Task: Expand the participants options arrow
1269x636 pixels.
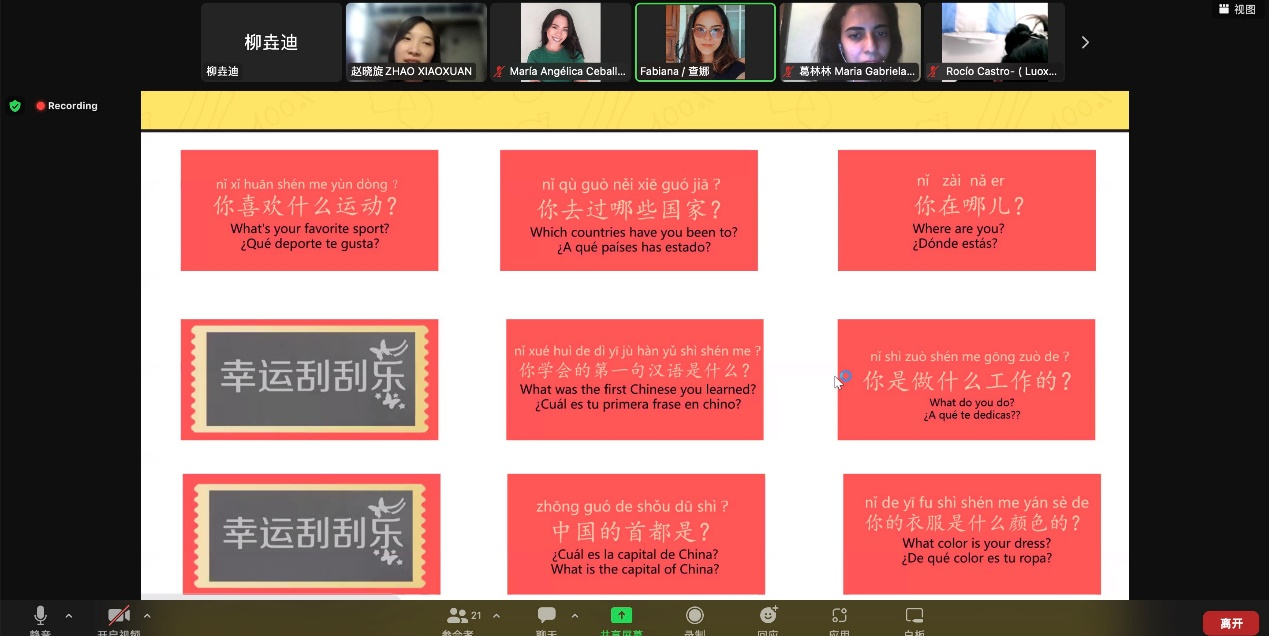Action: tap(496, 616)
